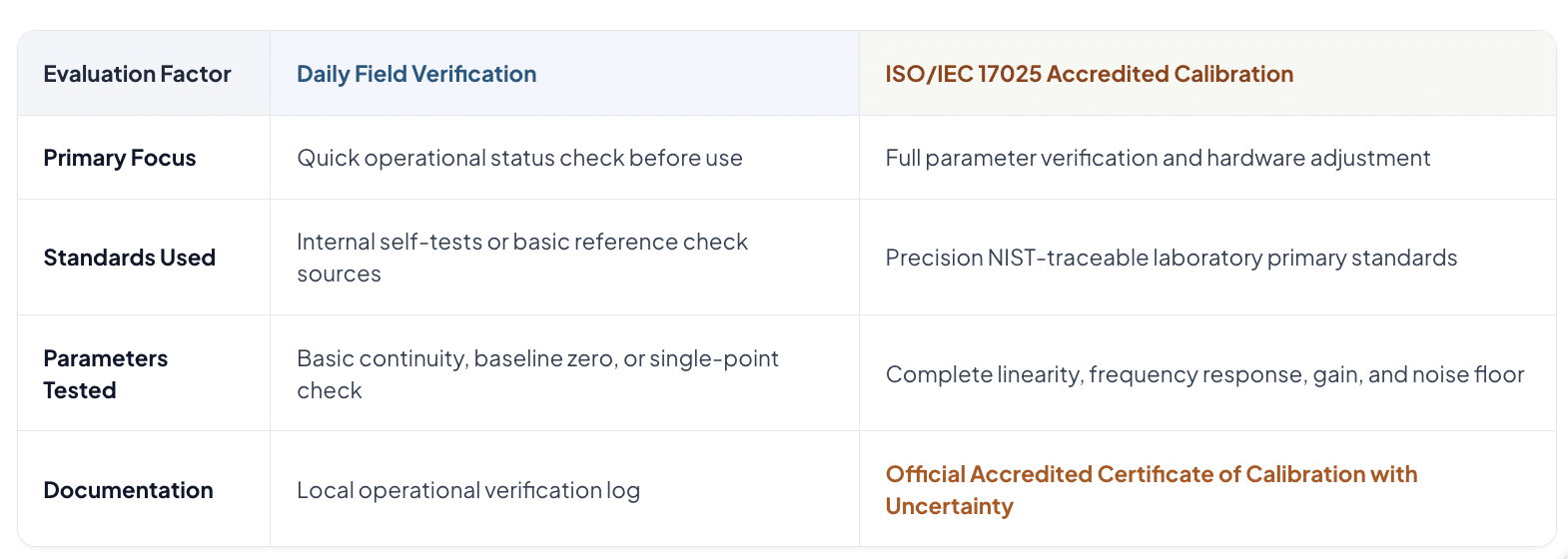Click 'Basic continuity, baseline zero' cell
Screen dimensions: 1568x559
click(x=537, y=374)
